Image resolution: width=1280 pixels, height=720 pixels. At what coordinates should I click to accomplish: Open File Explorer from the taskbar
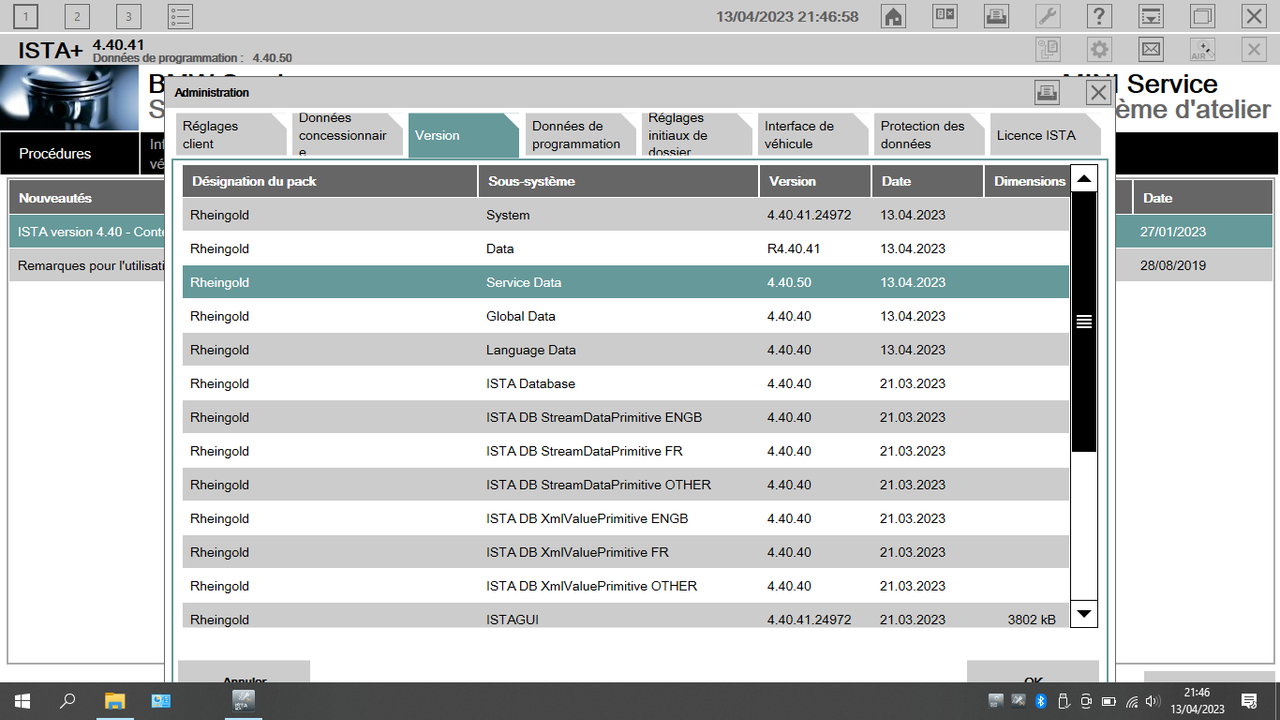tap(114, 701)
